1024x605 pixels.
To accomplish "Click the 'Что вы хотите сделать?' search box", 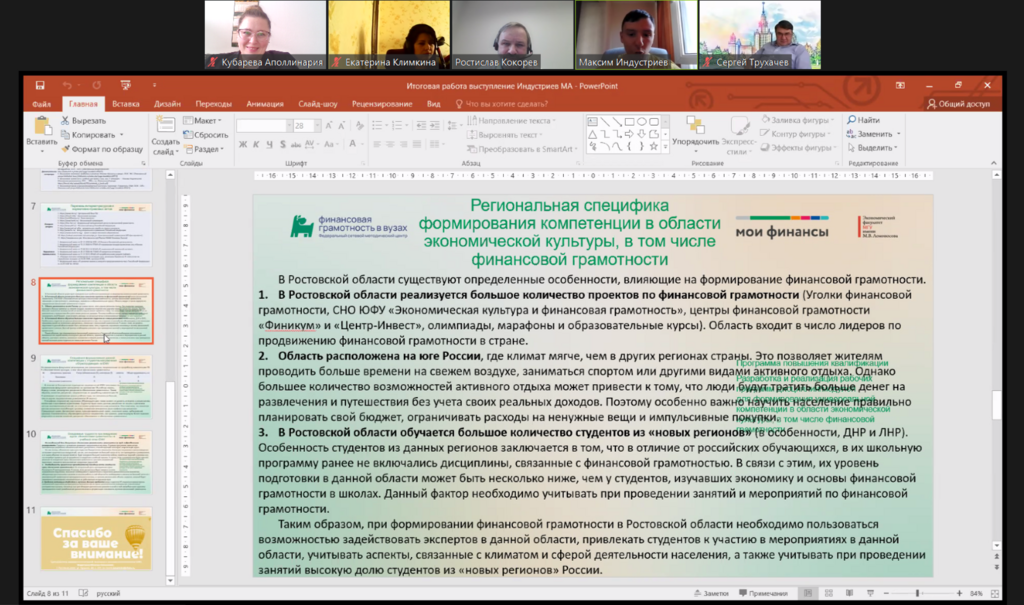I will 502,104.
